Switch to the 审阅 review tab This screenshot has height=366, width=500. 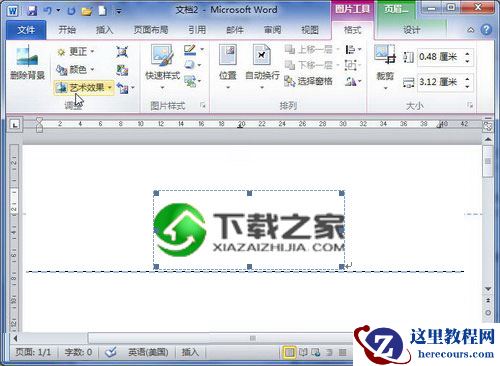[x=272, y=30]
